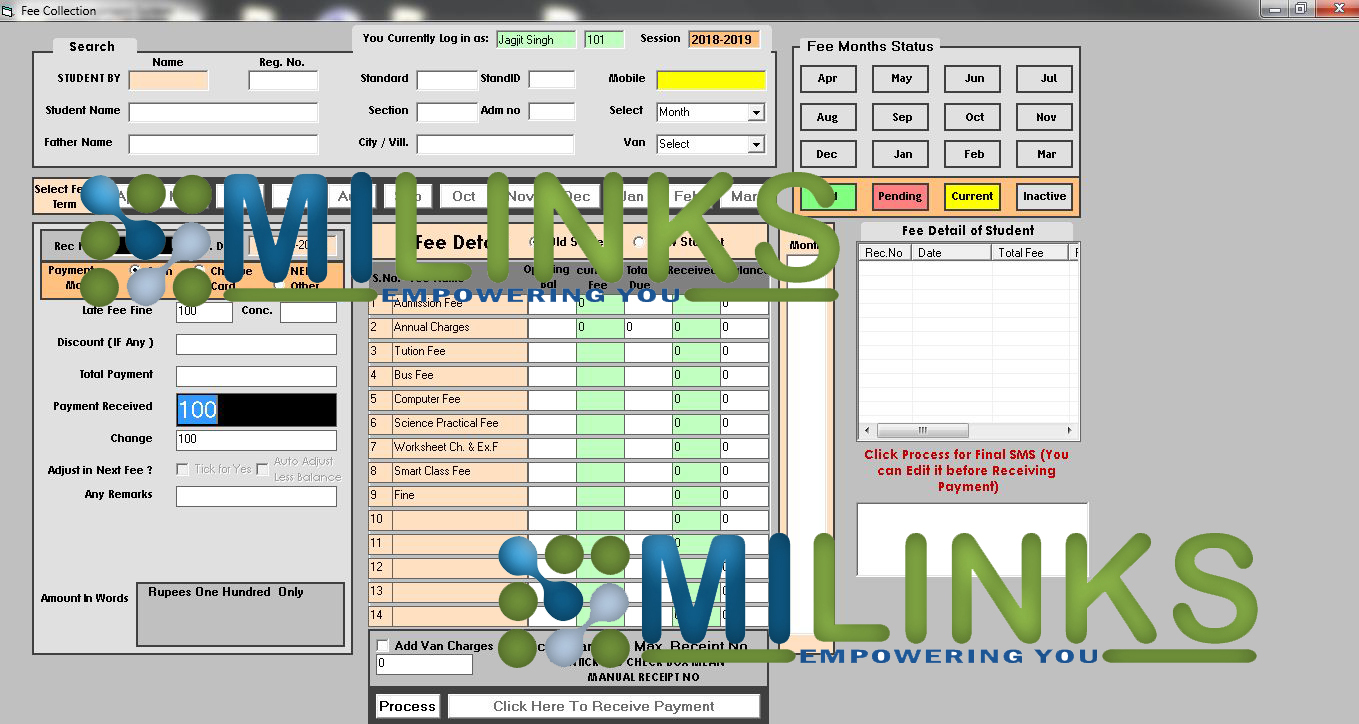Click the Fee Collection window icon in title bar
This screenshot has width=1359, height=724.
click(9, 10)
